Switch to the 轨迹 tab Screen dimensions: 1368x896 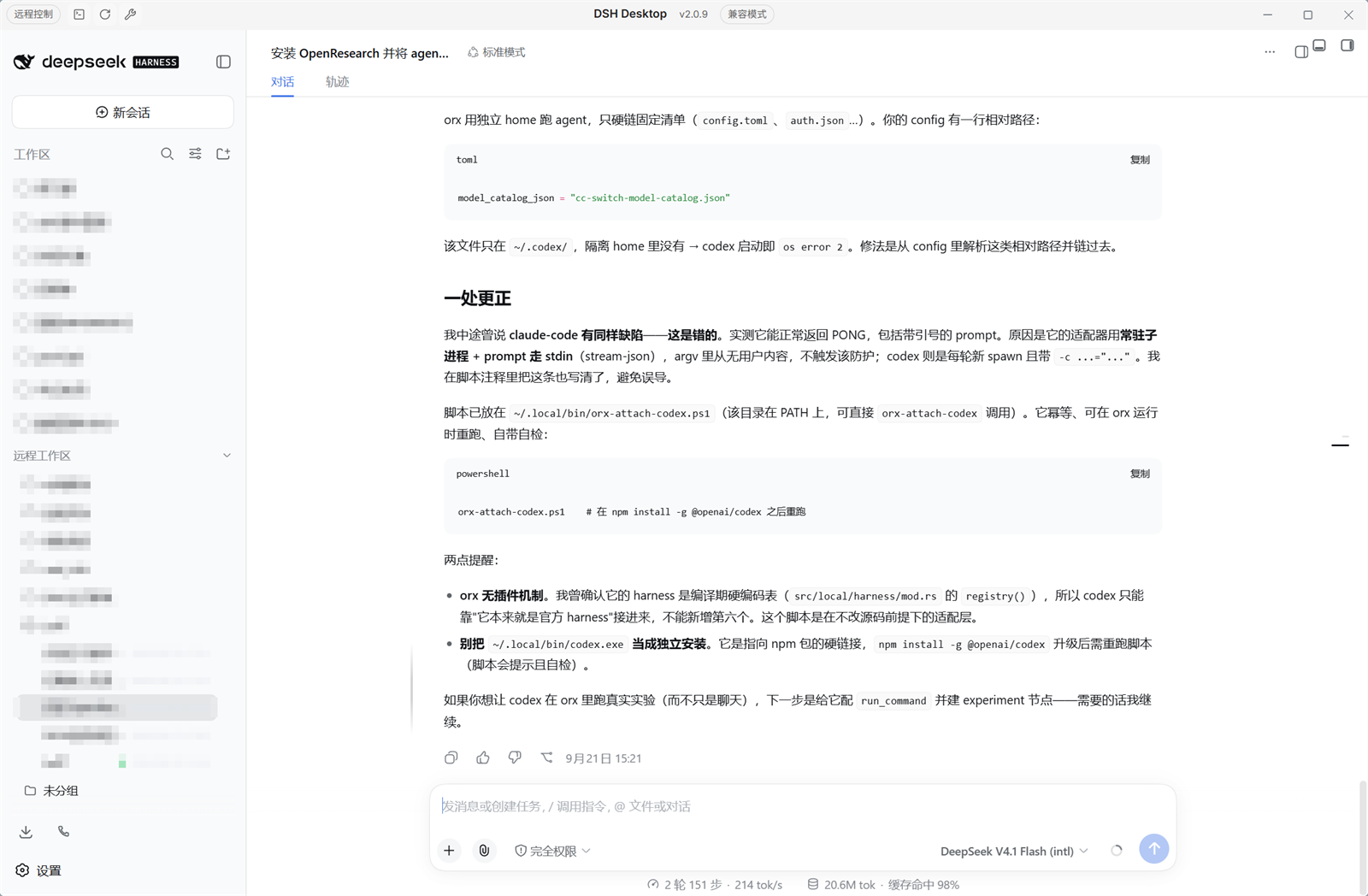click(x=337, y=82)
